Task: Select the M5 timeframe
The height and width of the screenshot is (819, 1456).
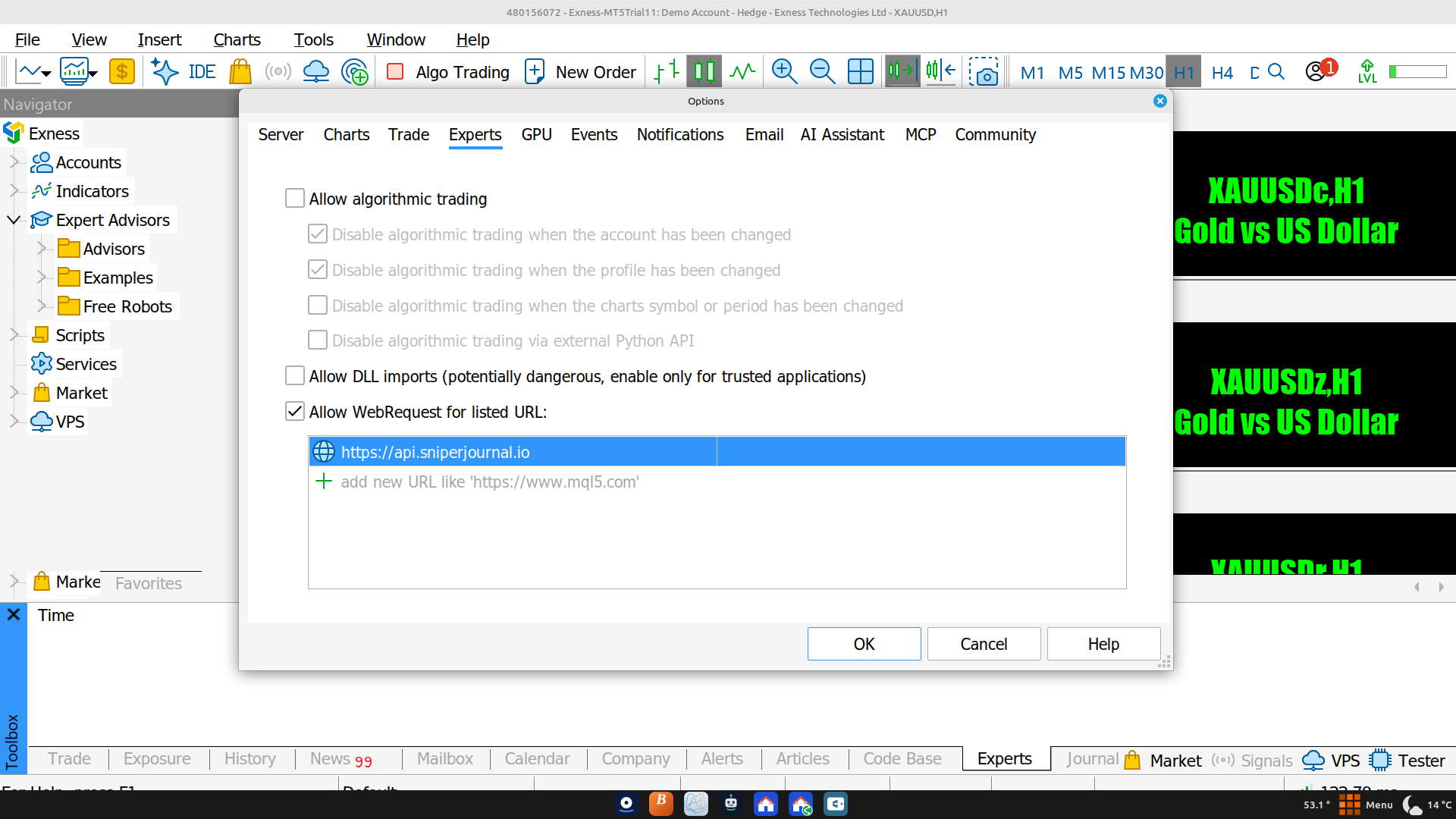Action: pyautogui.click(x=1071, y=73)
